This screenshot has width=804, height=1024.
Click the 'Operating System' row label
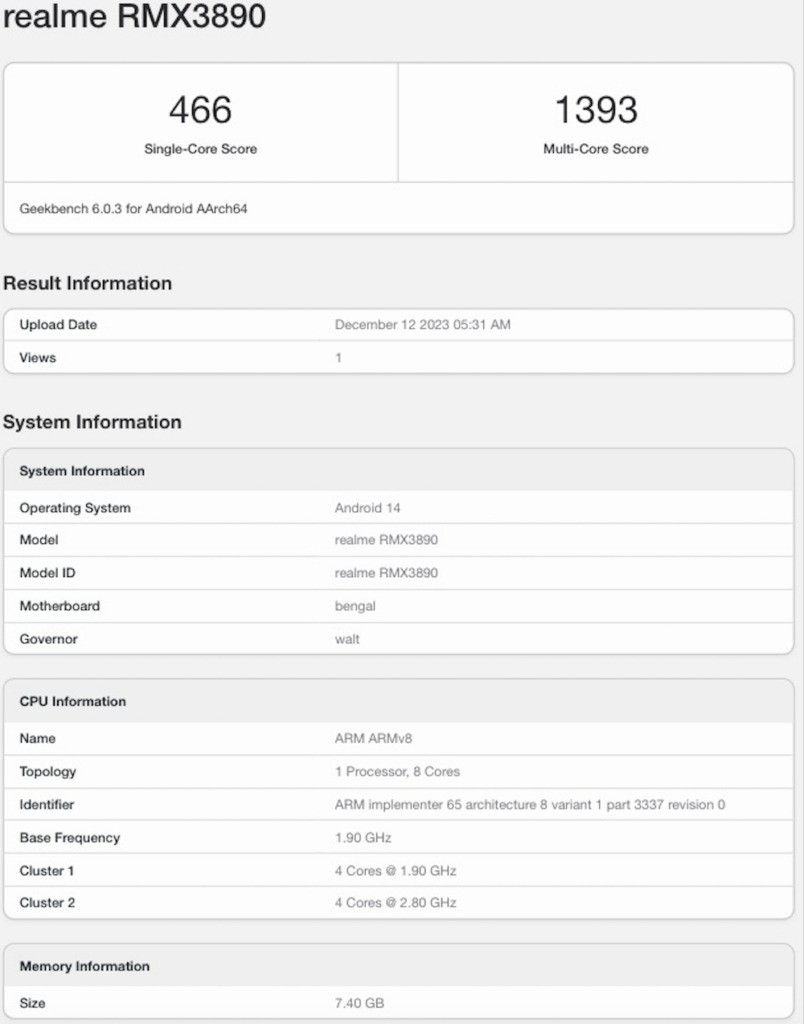click(x=75, y=508)
